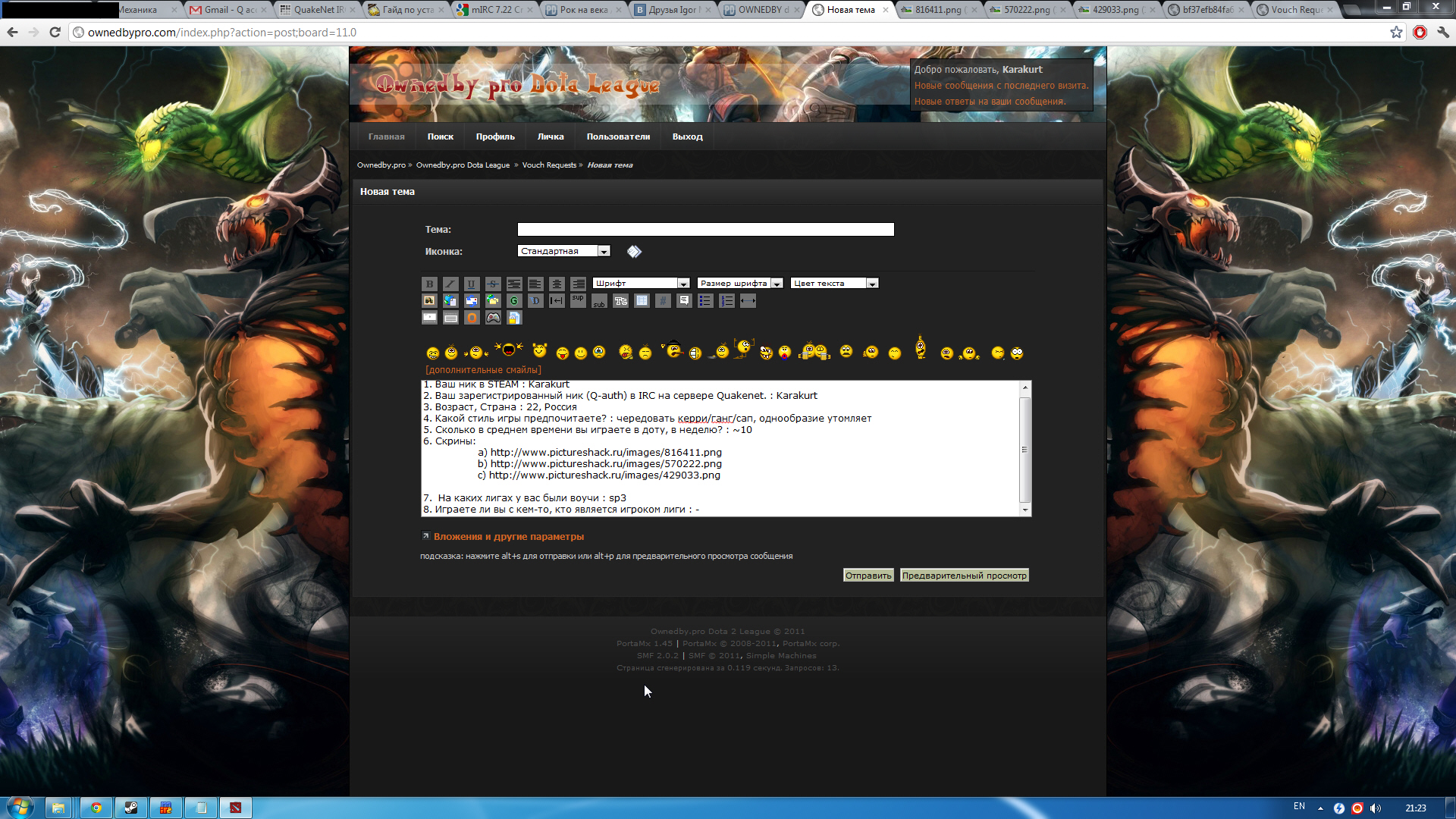Open the Размер шрифта size dropdown
The width and height of the screenshot is (1456, 819).
739,284
